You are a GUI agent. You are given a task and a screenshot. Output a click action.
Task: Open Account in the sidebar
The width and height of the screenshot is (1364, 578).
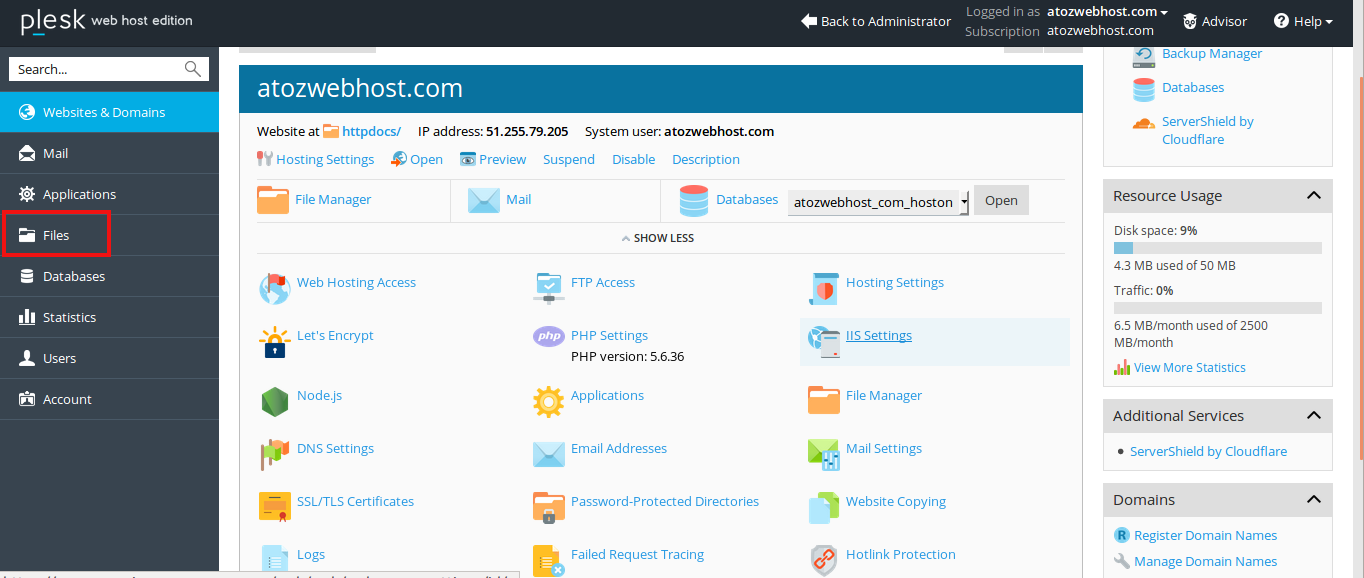point(110,399)
